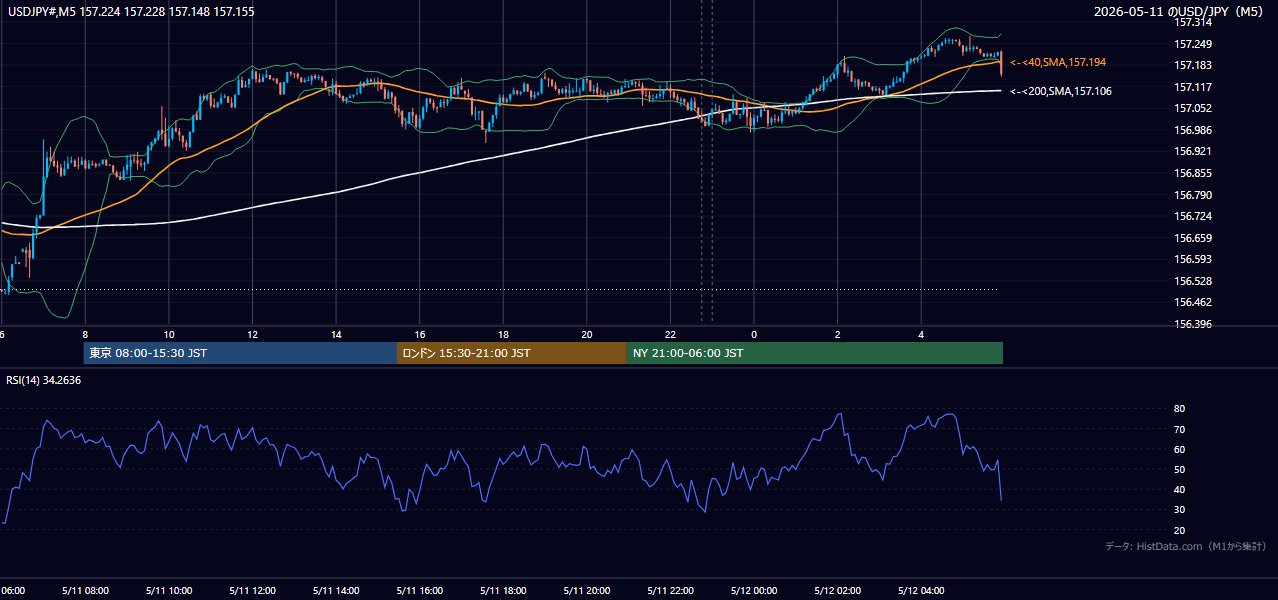Click the HistData.com data source credit
Screen dimensions: 1278x600
pos(1186,546)
